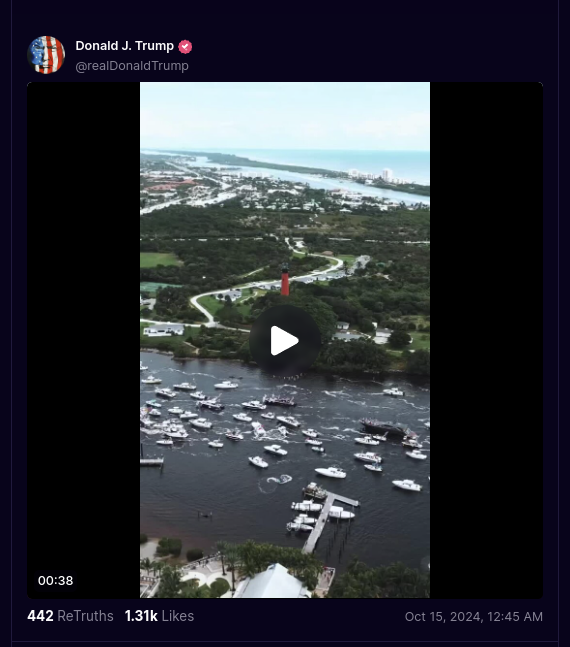Play the 38-second video

(285, 341)
